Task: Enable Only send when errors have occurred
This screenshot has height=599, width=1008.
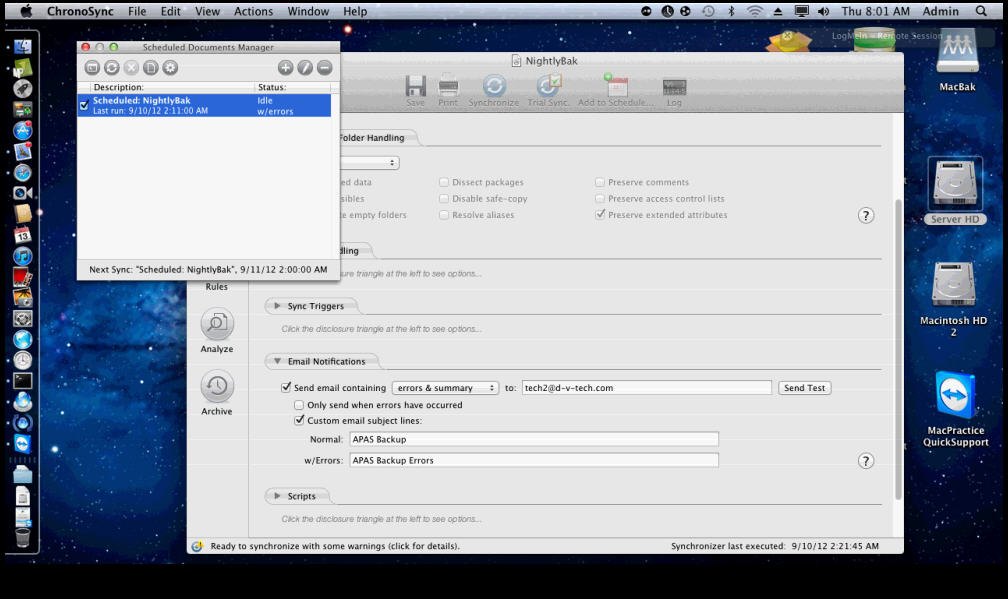Action: (299, 405)
